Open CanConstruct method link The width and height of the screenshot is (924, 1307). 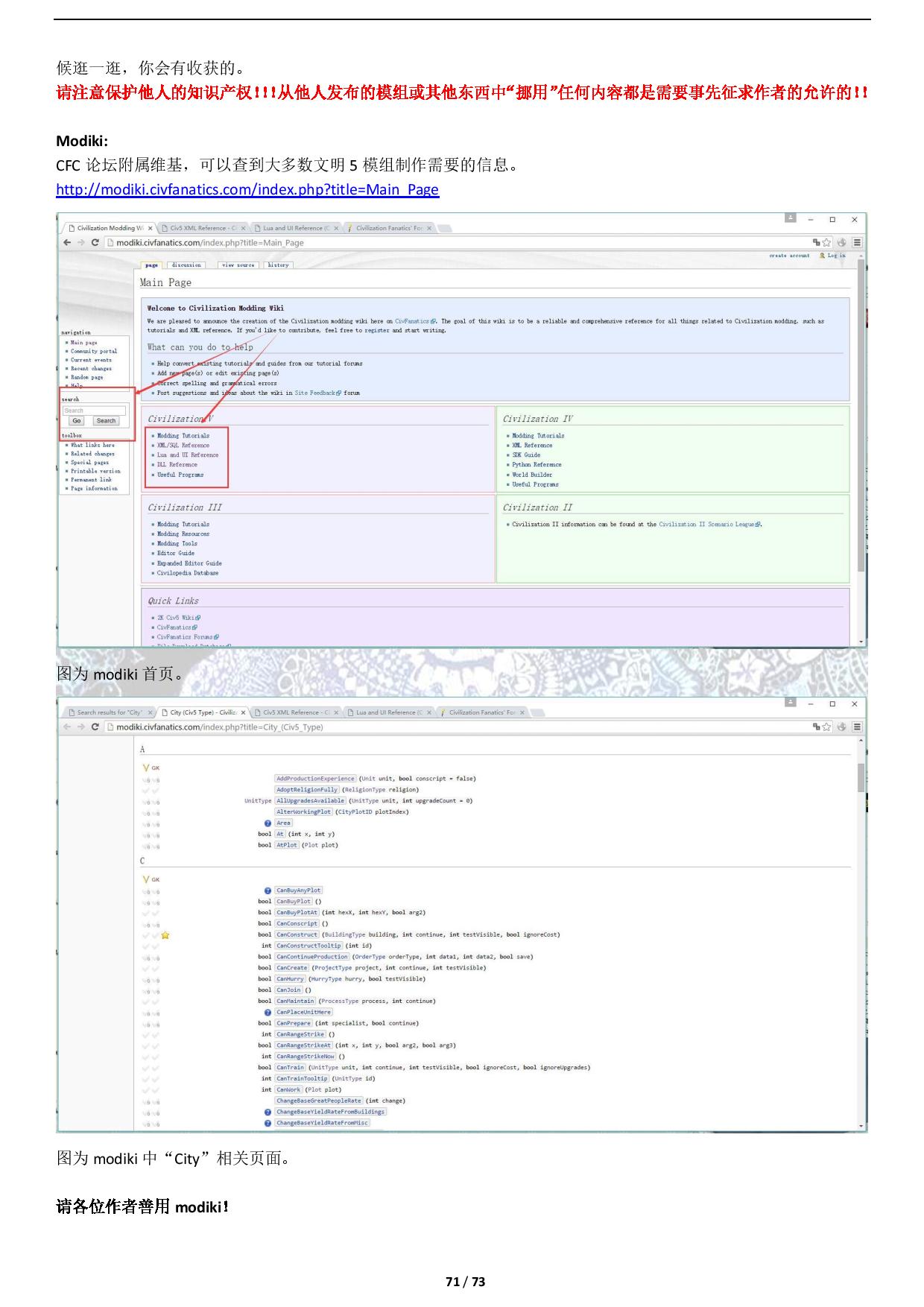(x=297, y=934)
